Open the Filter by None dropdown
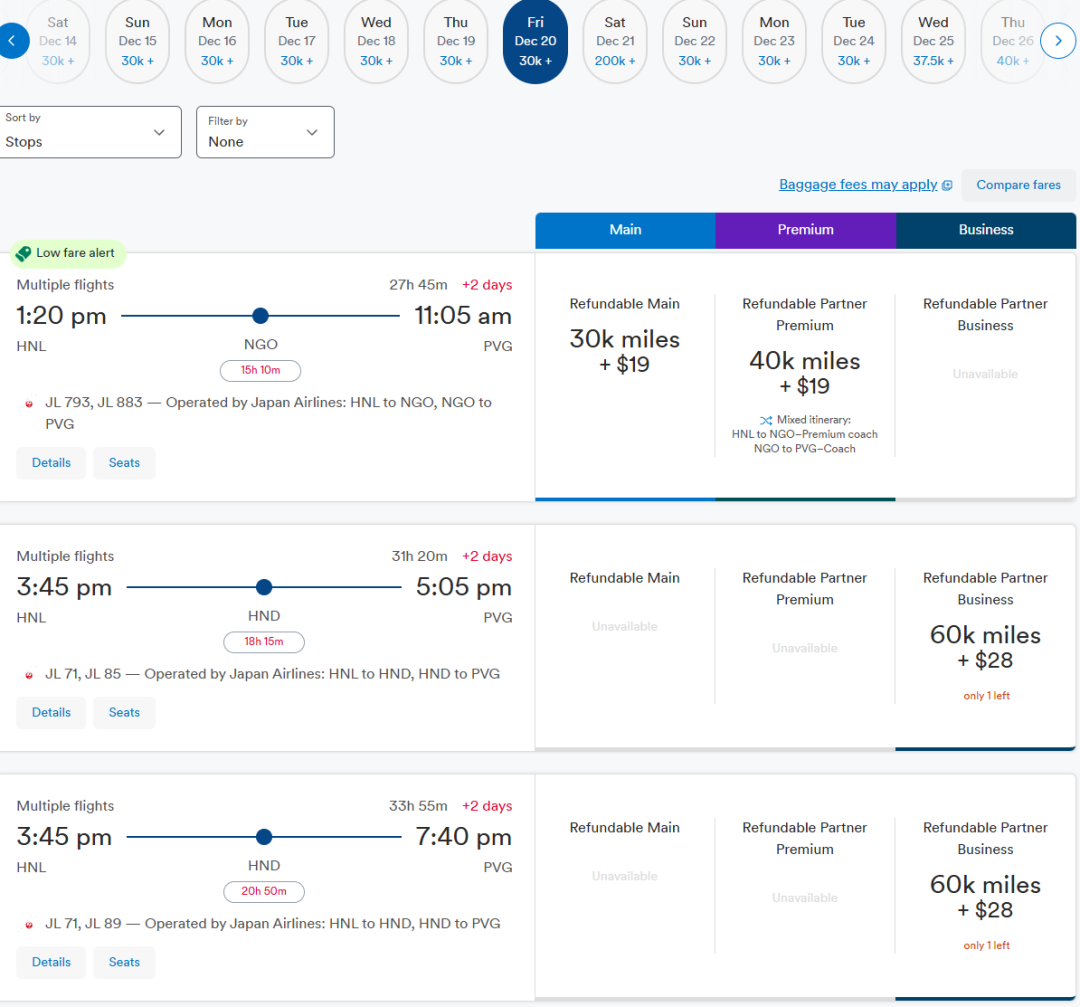 tap(265, 132)
